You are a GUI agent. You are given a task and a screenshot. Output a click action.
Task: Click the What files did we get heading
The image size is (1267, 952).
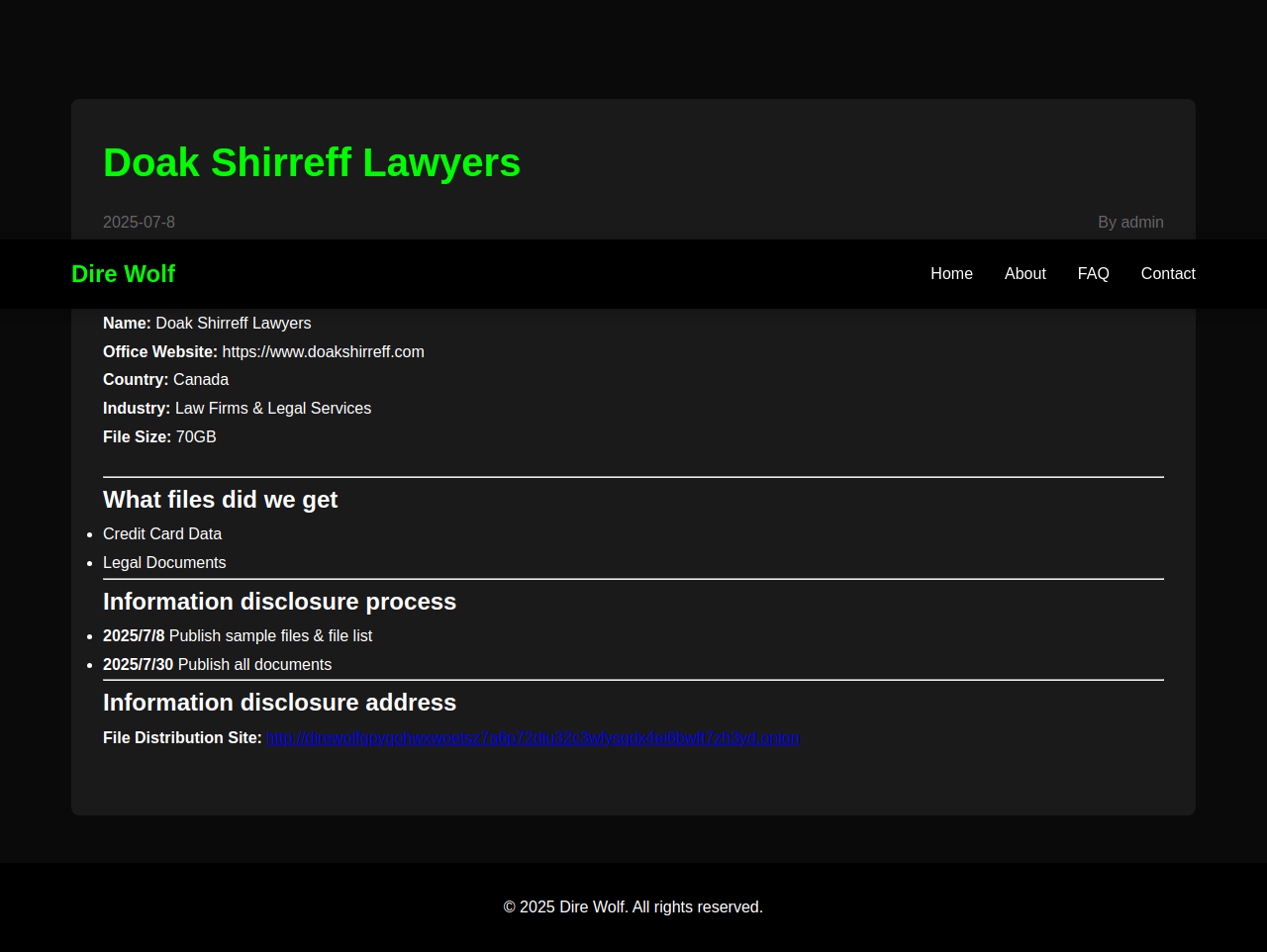[220, 500]
